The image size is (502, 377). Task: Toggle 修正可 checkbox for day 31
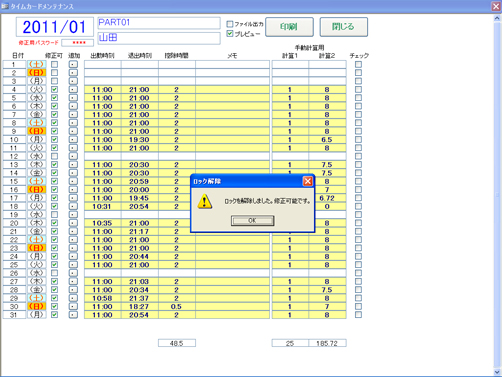(54, 314)
